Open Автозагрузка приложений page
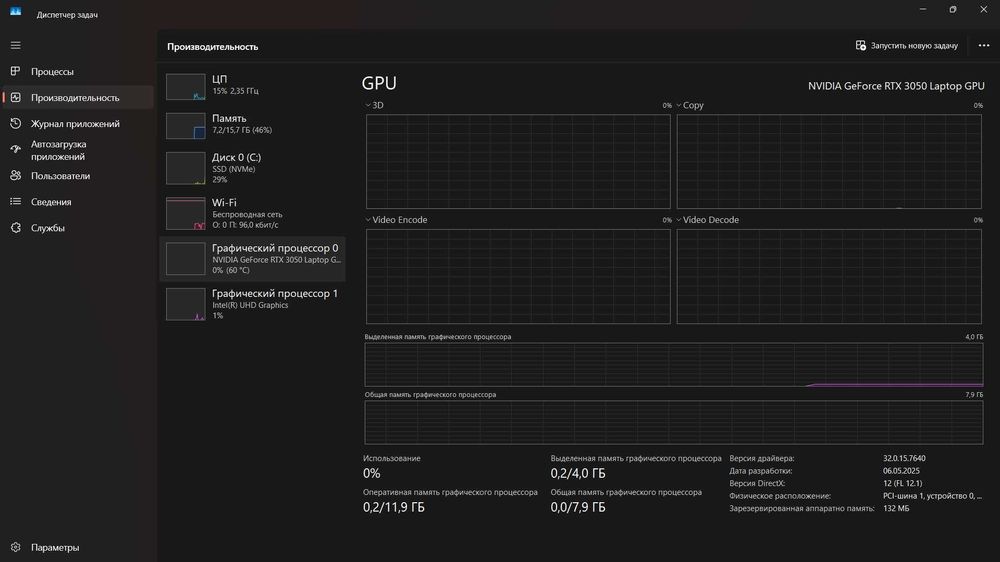The width and height of the screenshot is (1000, 562). click(x=78, y=150)
